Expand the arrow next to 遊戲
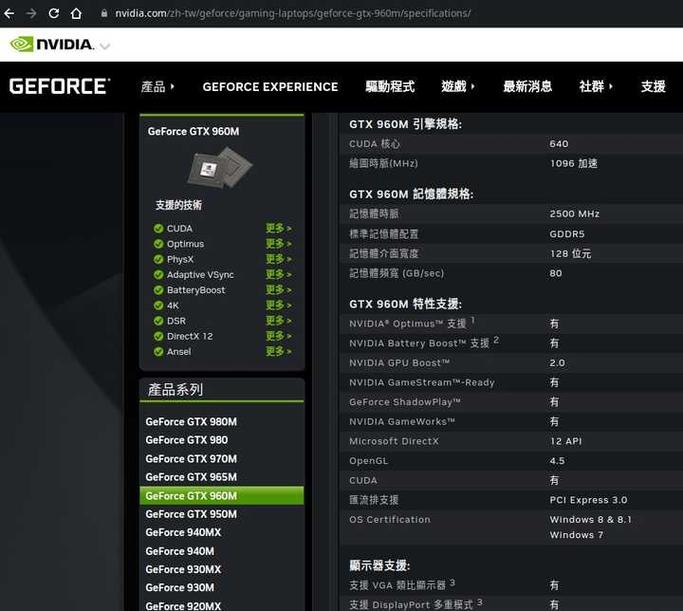Image resolution: width=683 pixels, height=611 pixels. (x=473, y=87)
